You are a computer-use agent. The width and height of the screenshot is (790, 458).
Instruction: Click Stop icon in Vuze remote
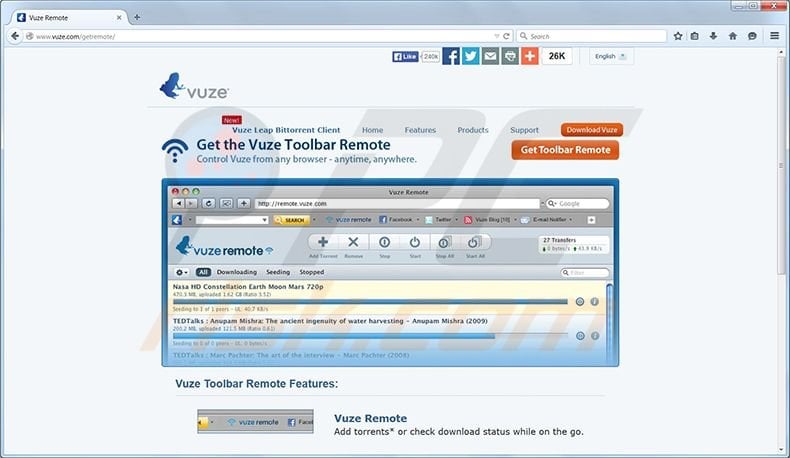[384, 242]
